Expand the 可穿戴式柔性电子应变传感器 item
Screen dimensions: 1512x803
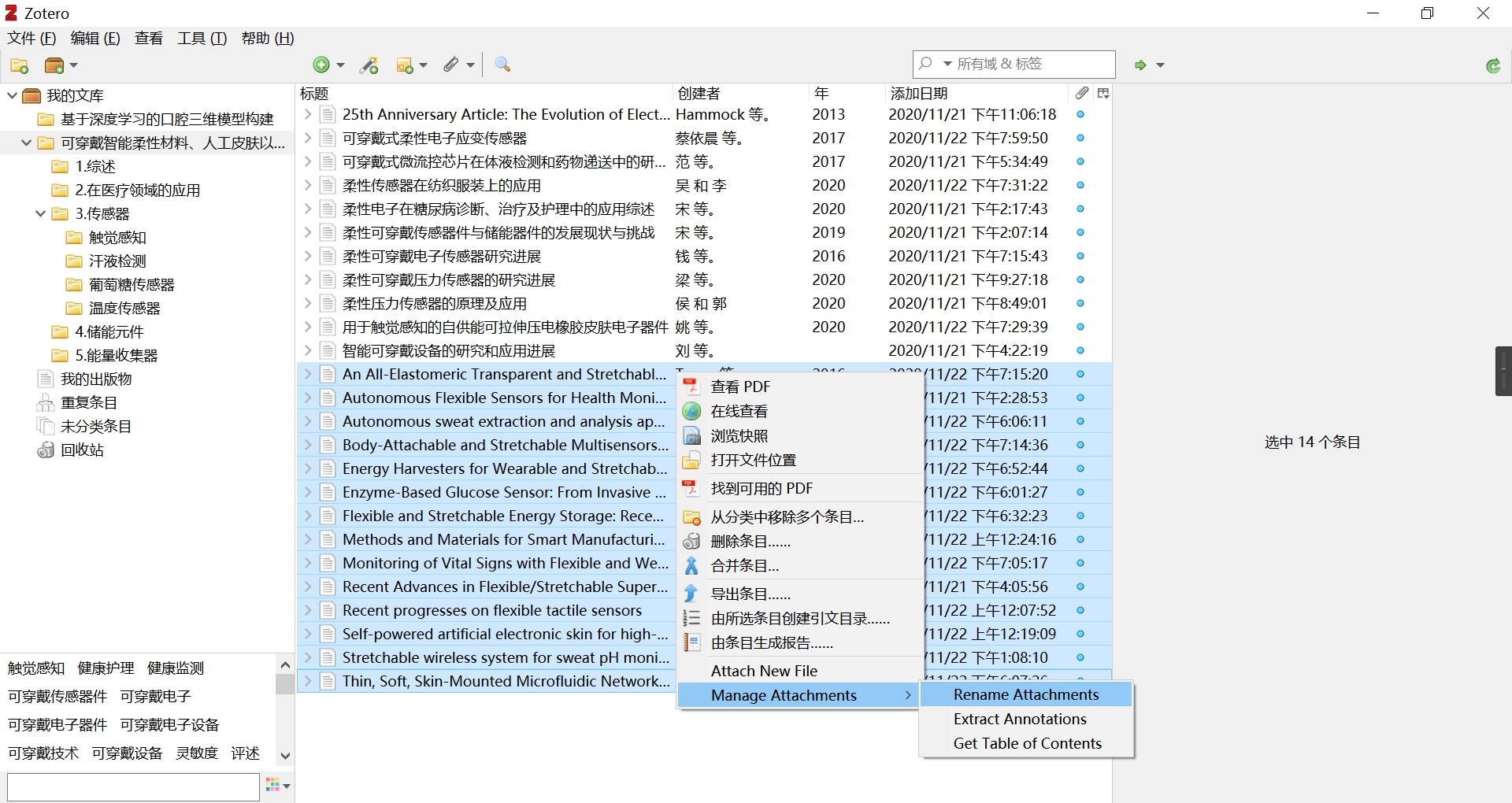pyautogui.click(x=308, y=138)
